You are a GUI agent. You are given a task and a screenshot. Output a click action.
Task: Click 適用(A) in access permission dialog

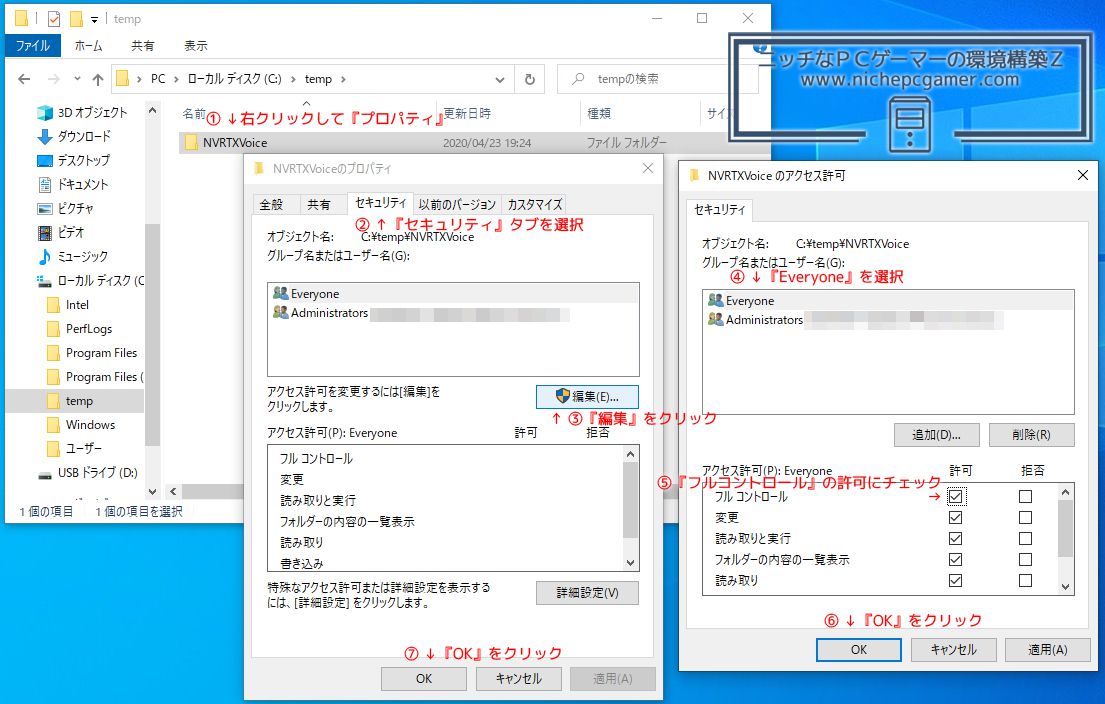click(x=1047, y=650)
